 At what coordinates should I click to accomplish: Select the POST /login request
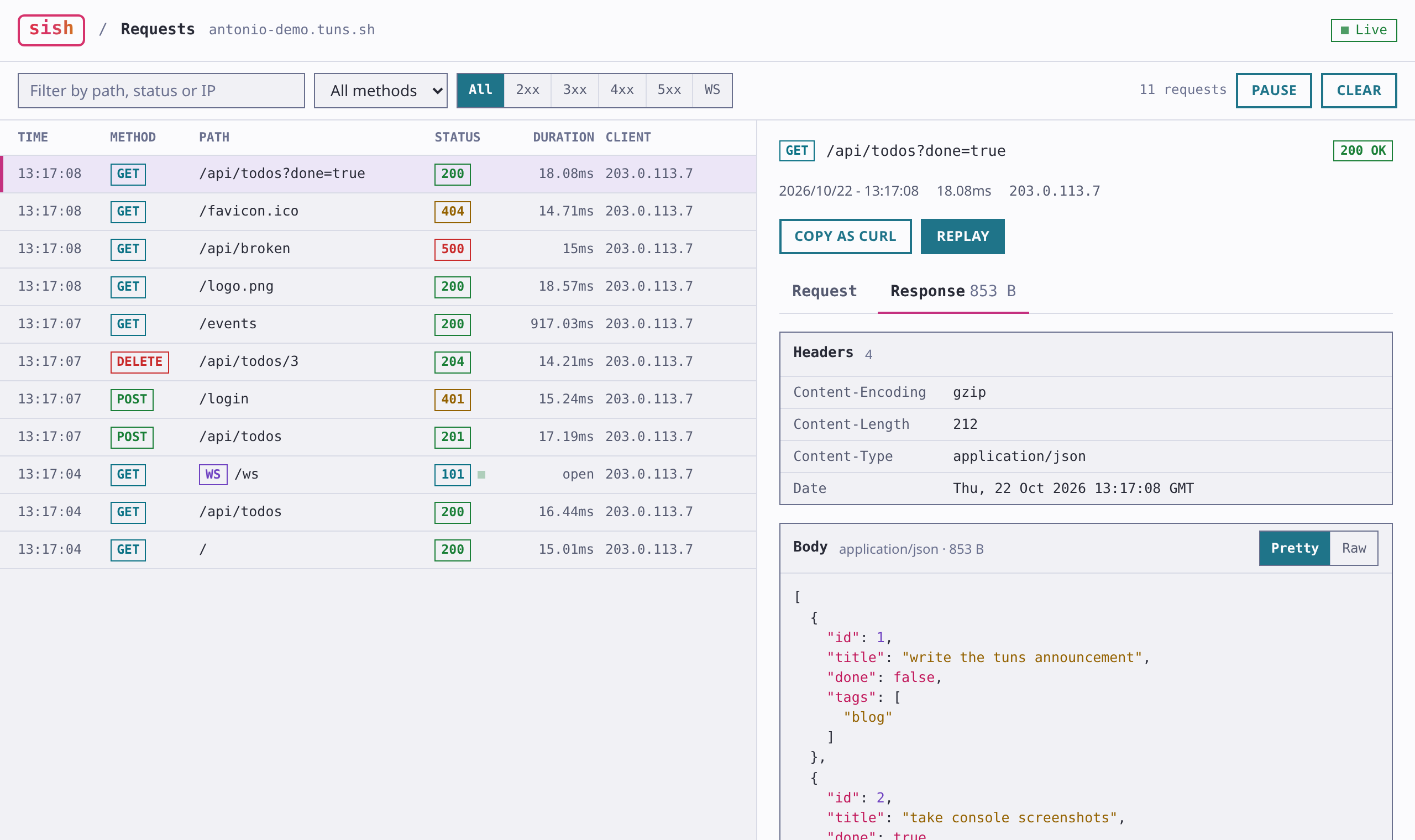(378, 400)
